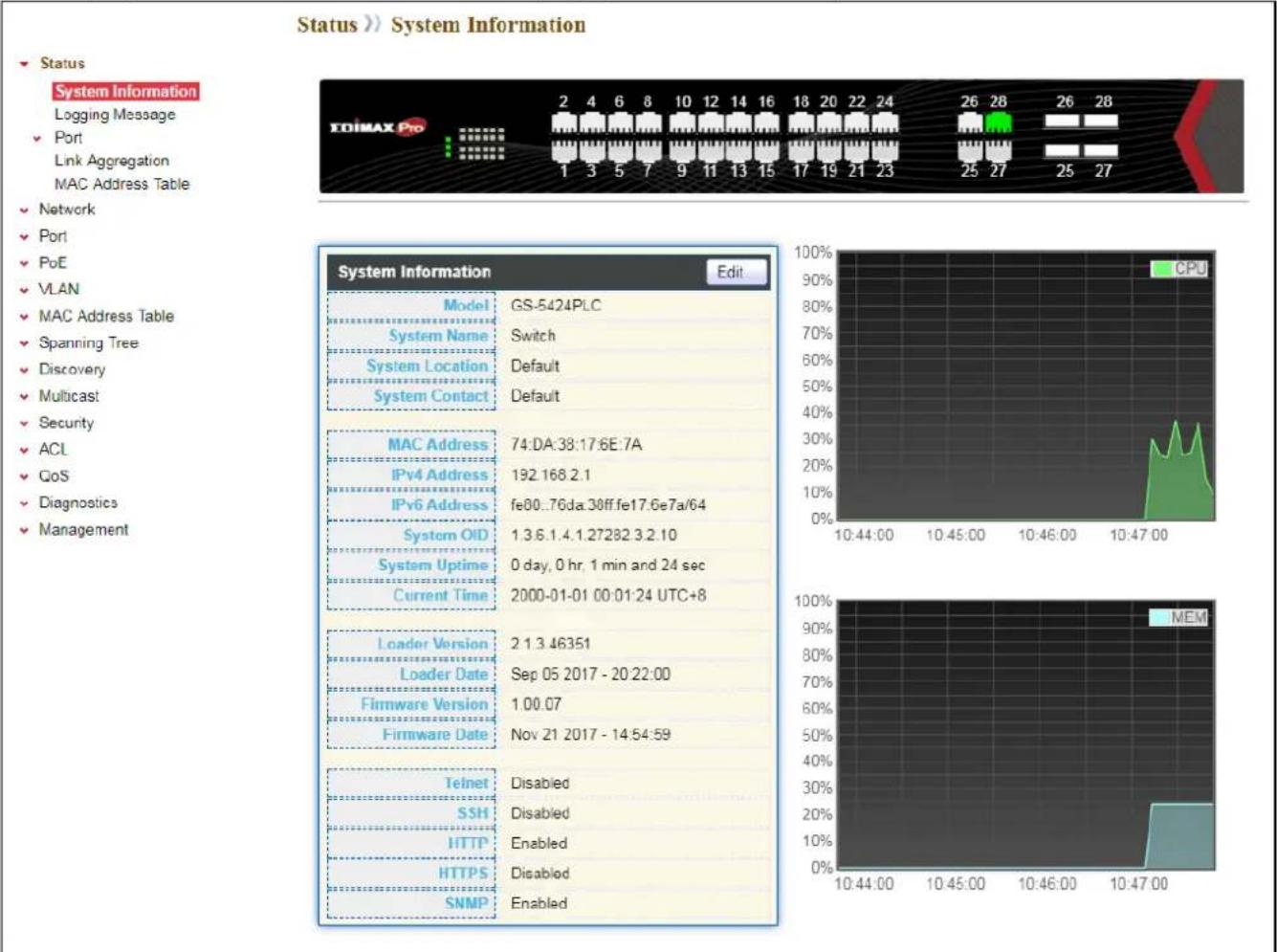Click port 7 icon on switch panel

click(648, 150)
